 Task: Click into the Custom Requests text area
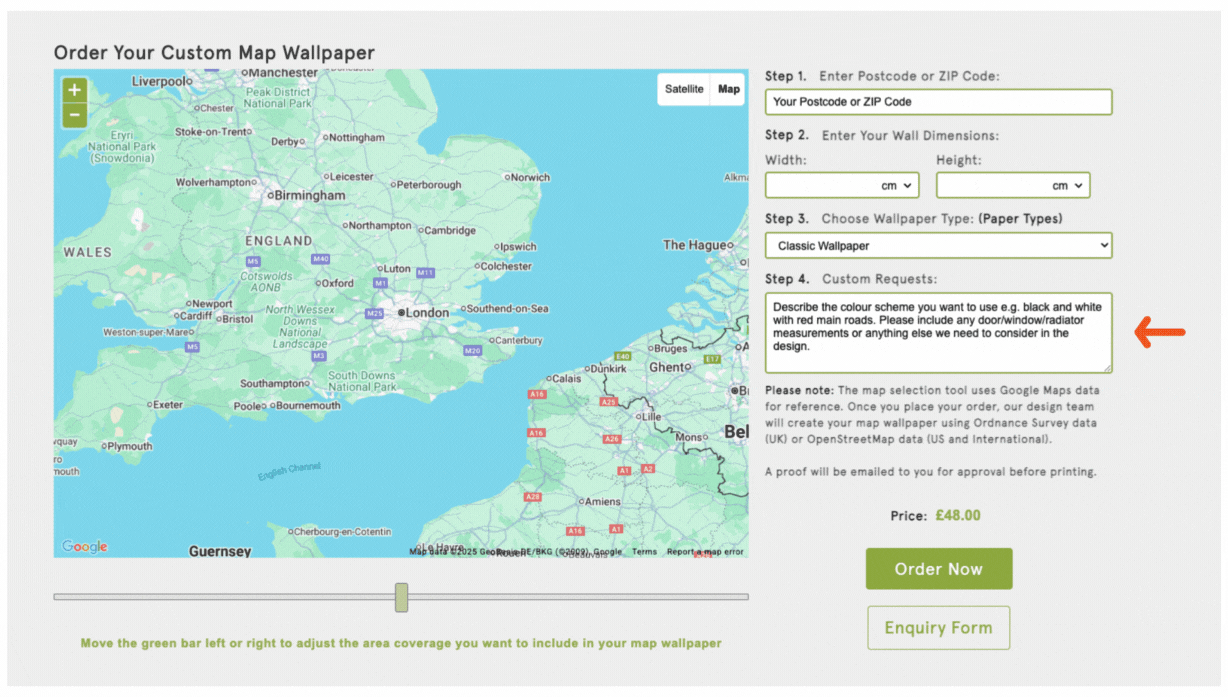tap(938, 333)
